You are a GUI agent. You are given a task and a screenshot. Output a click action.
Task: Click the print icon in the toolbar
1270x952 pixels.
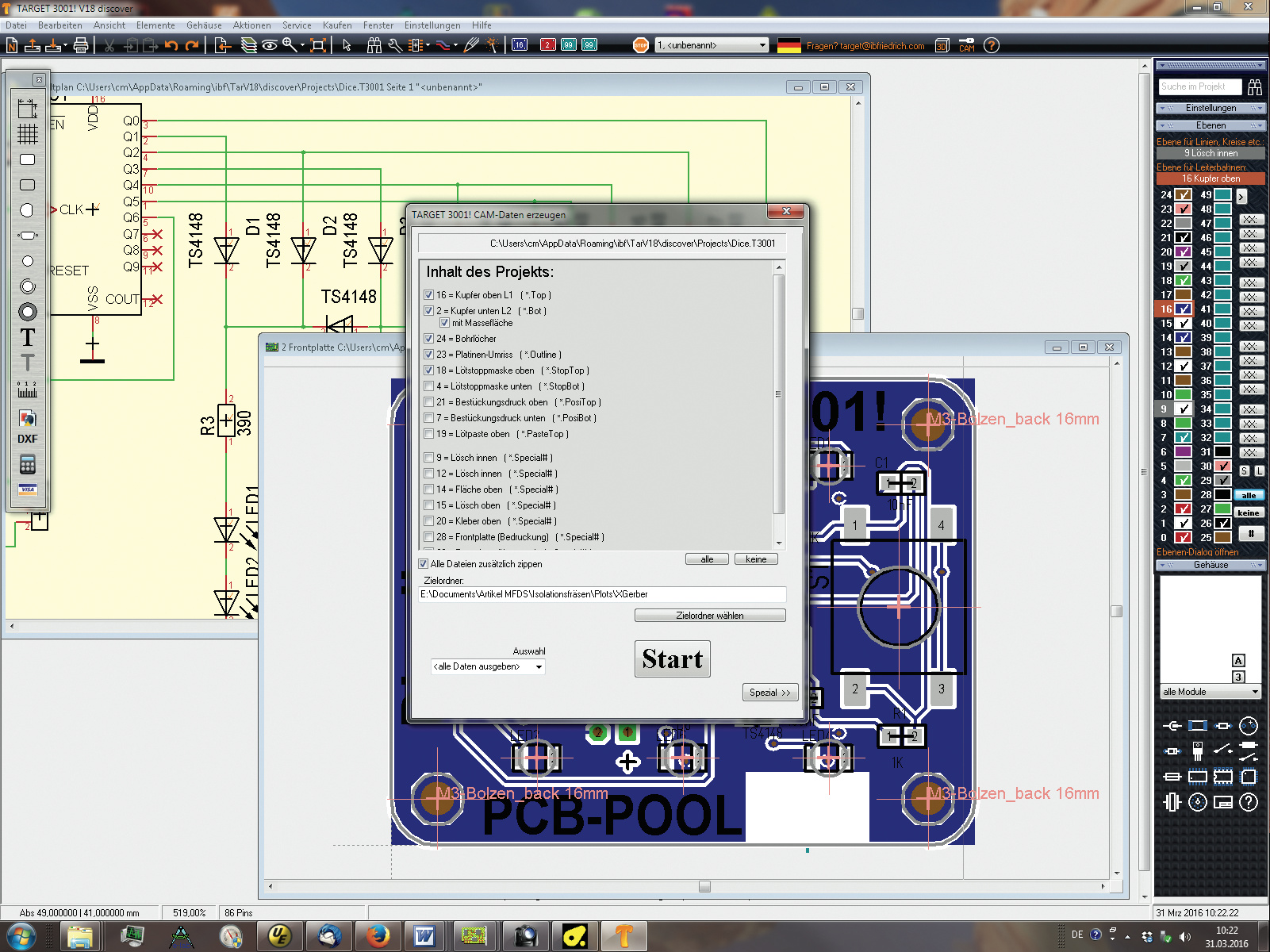pos(80,46)
